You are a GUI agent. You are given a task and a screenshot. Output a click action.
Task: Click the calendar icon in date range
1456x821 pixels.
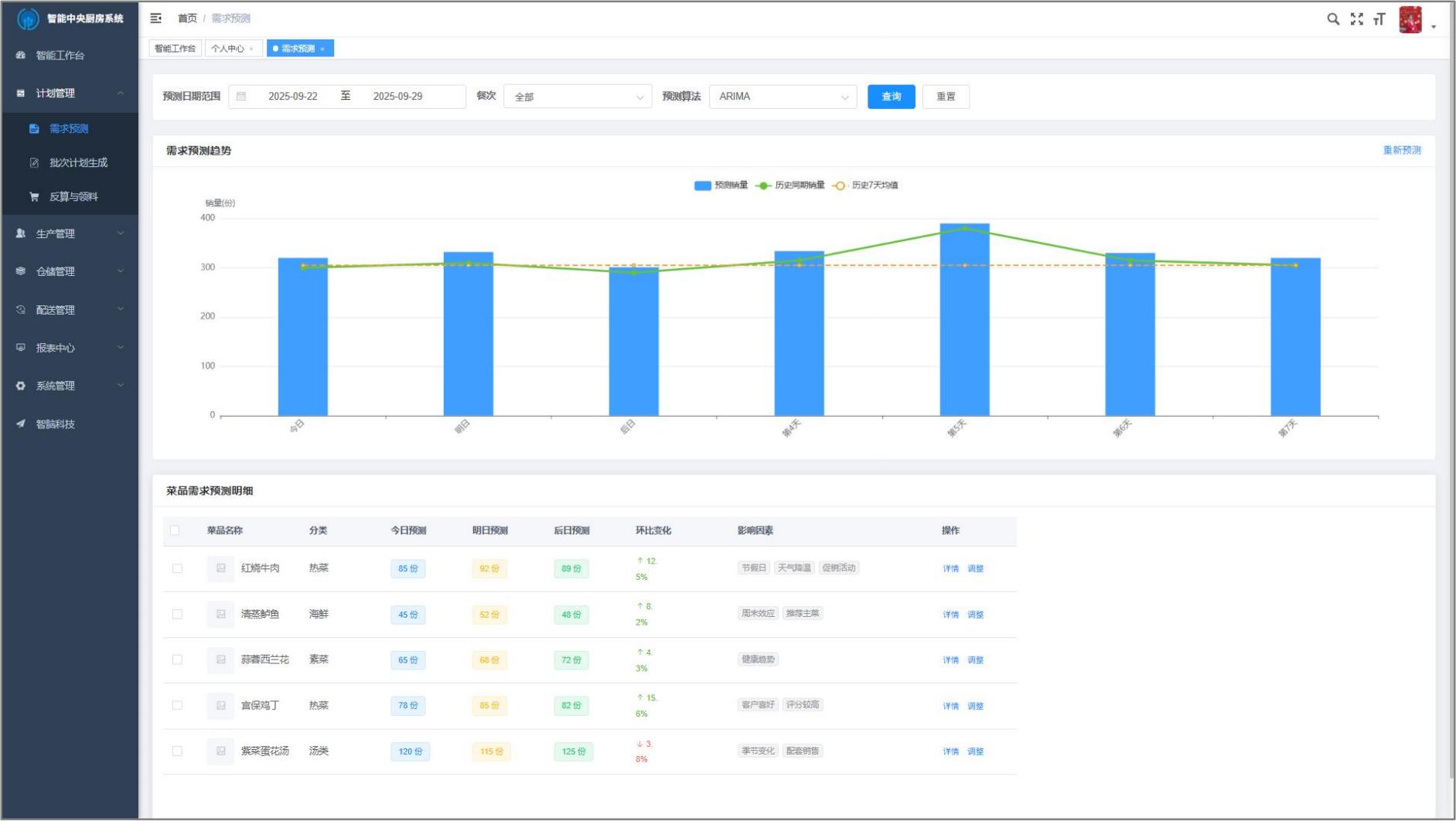point(241,97)
